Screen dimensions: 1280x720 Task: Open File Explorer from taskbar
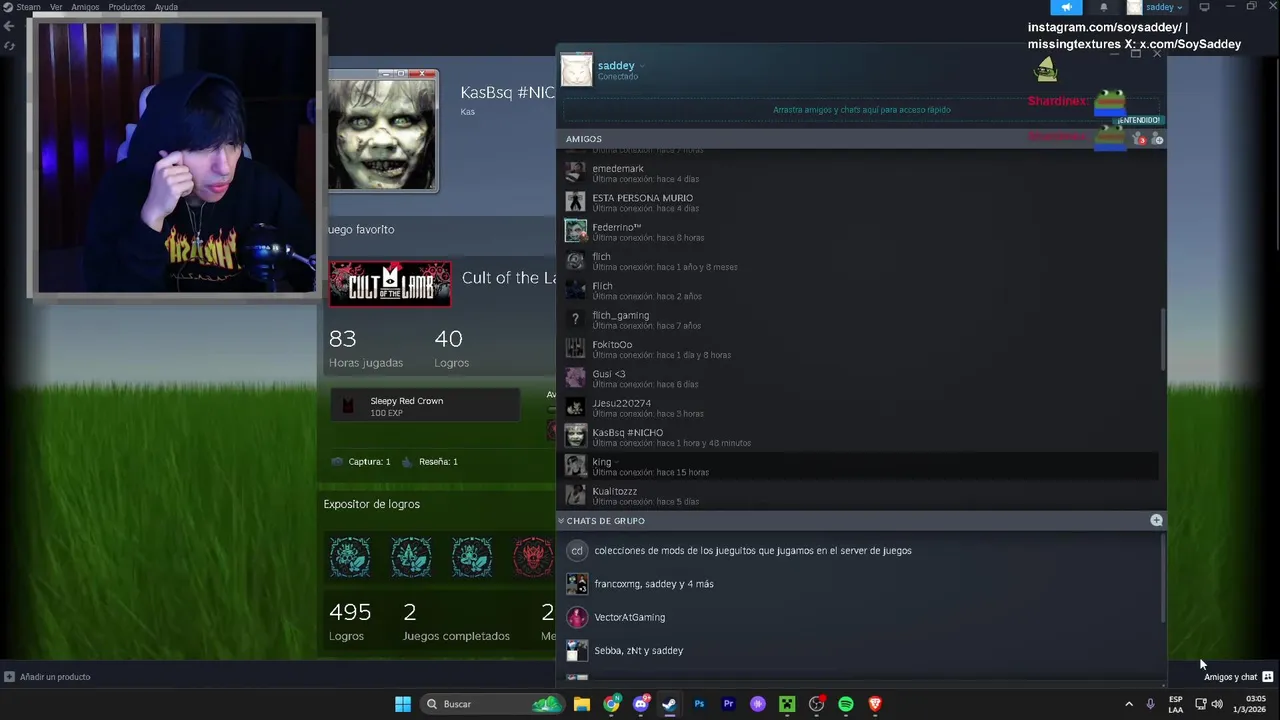tap(581, 704)
